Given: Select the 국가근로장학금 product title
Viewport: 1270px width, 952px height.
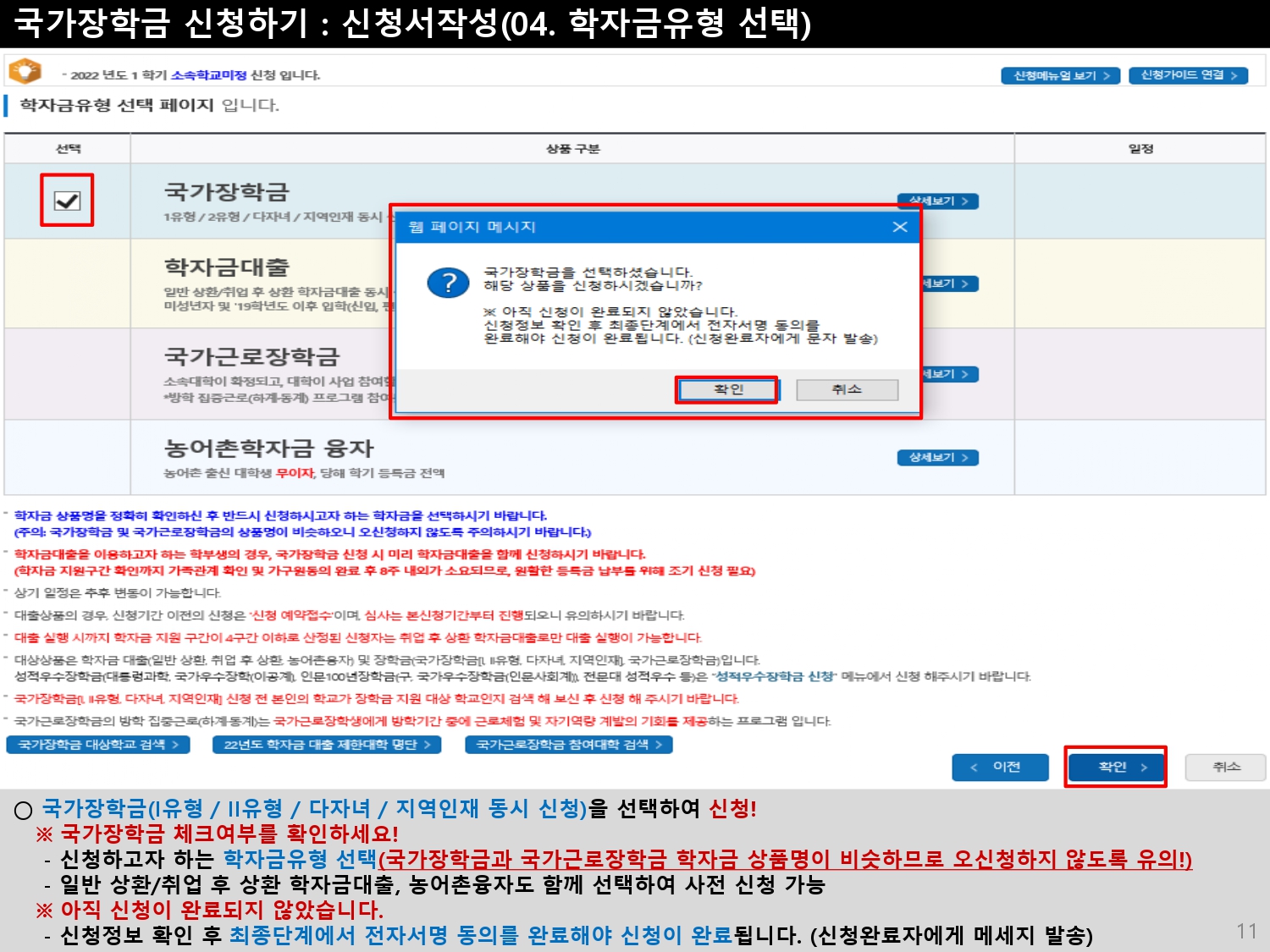Looking at the screenshot, I should [251, 356].
